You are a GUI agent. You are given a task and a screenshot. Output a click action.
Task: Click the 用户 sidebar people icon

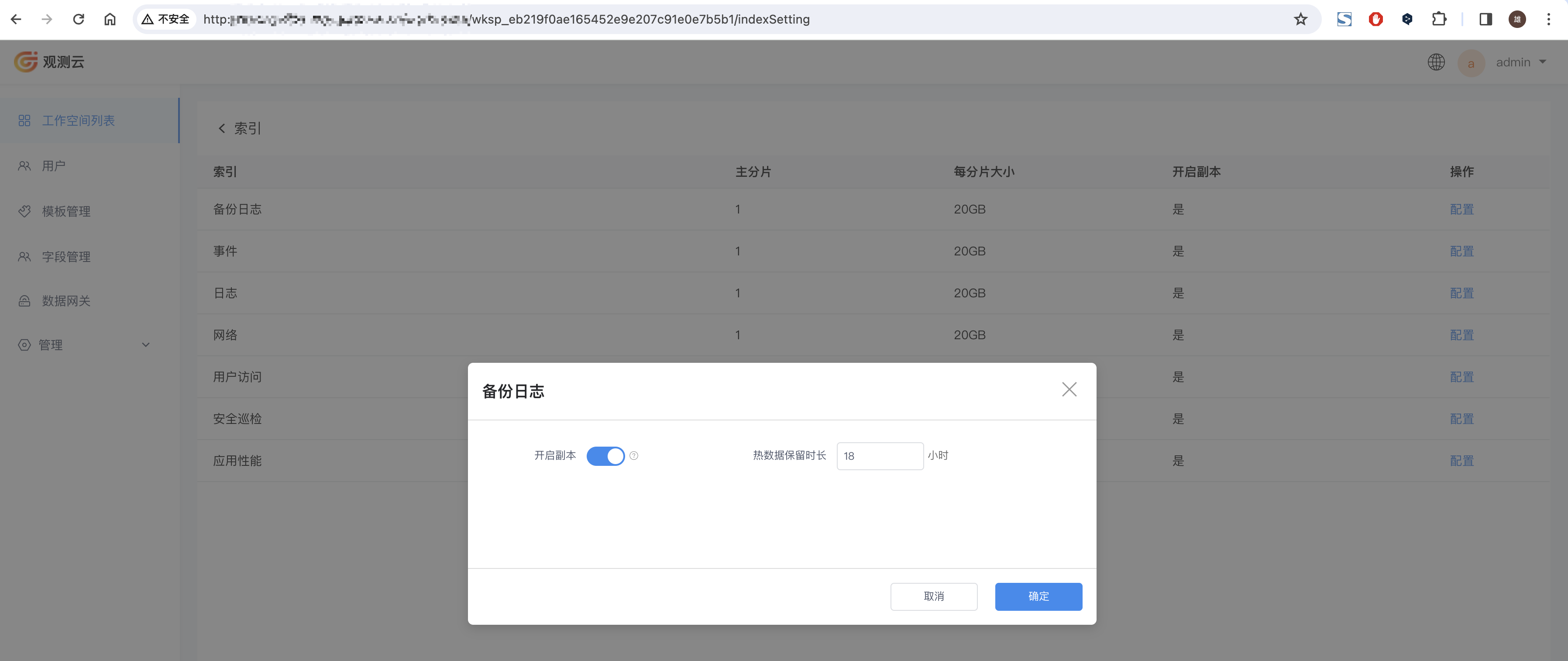pyautogui.click(x=24, y=165)
